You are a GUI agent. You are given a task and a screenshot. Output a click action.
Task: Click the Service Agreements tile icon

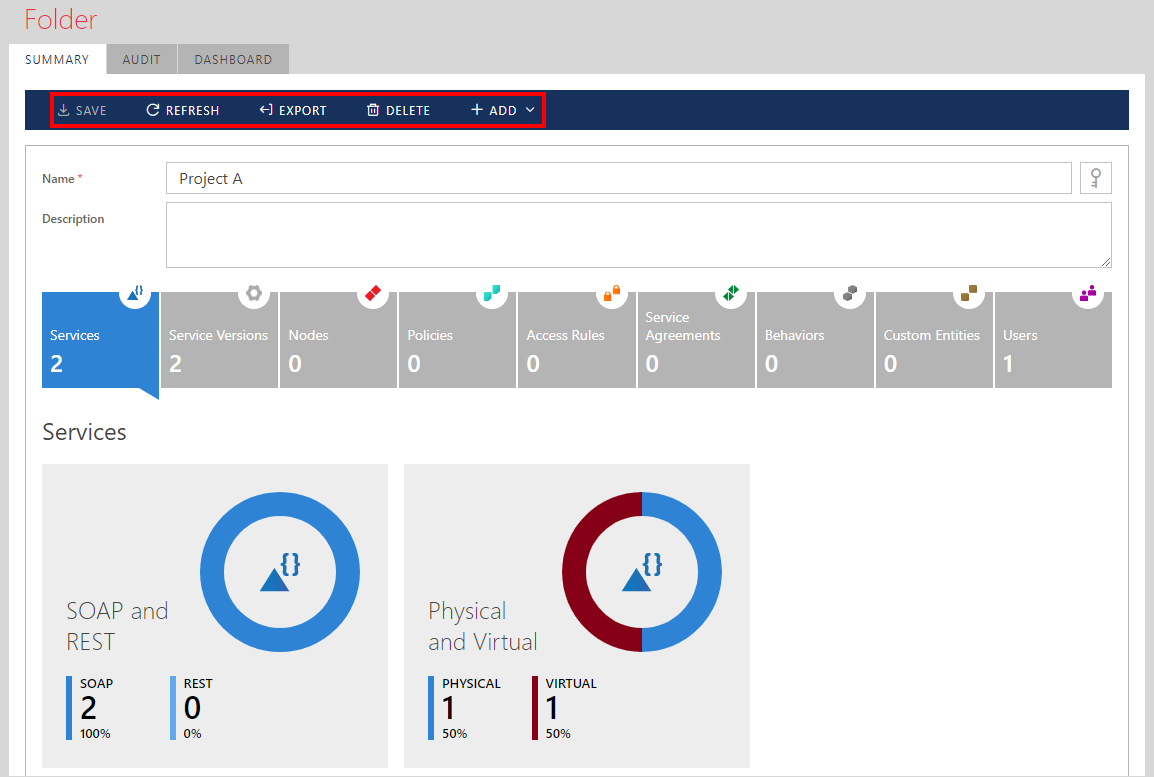(731, 293)
